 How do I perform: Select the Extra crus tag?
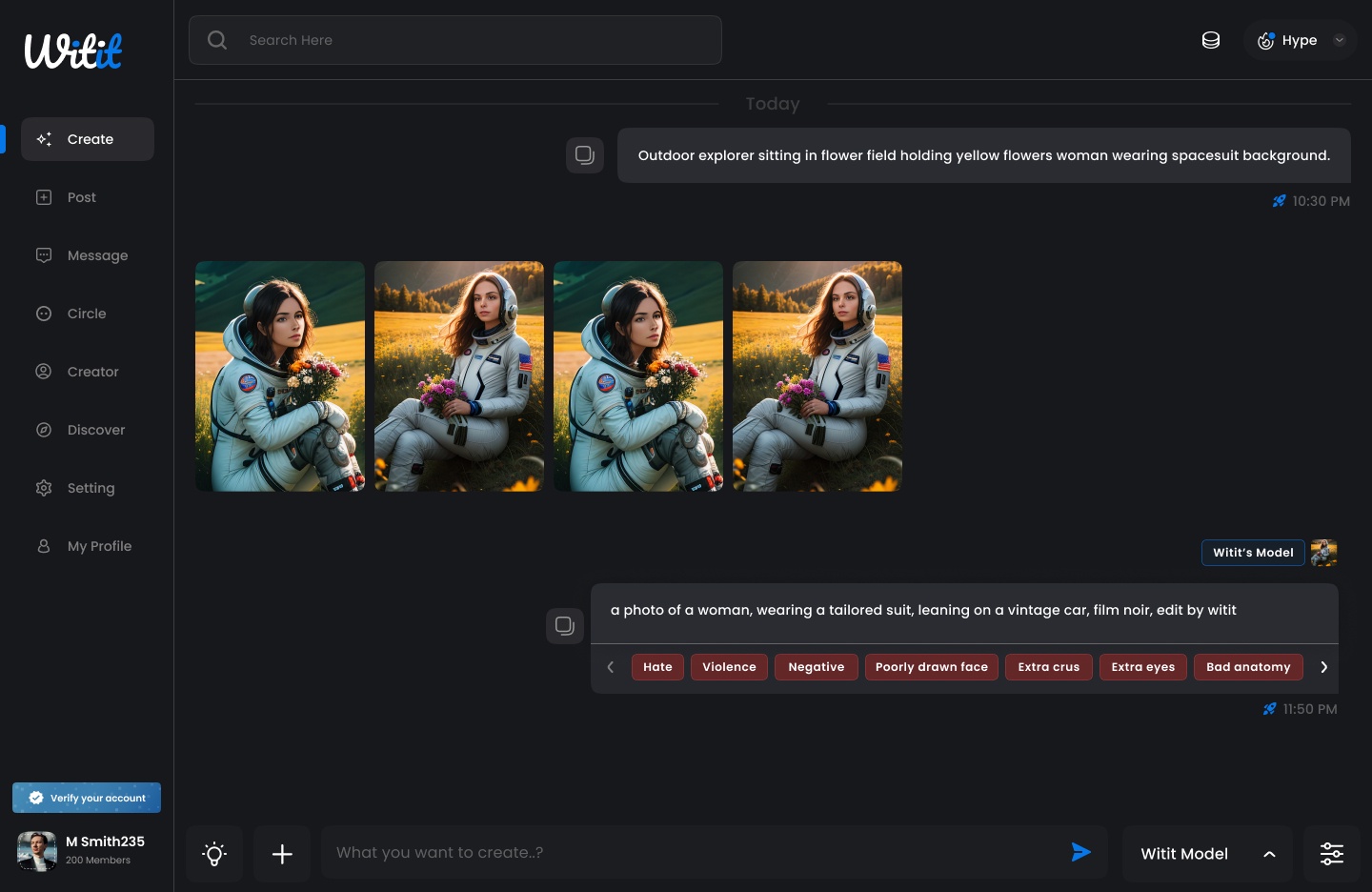click(1049, 667)
